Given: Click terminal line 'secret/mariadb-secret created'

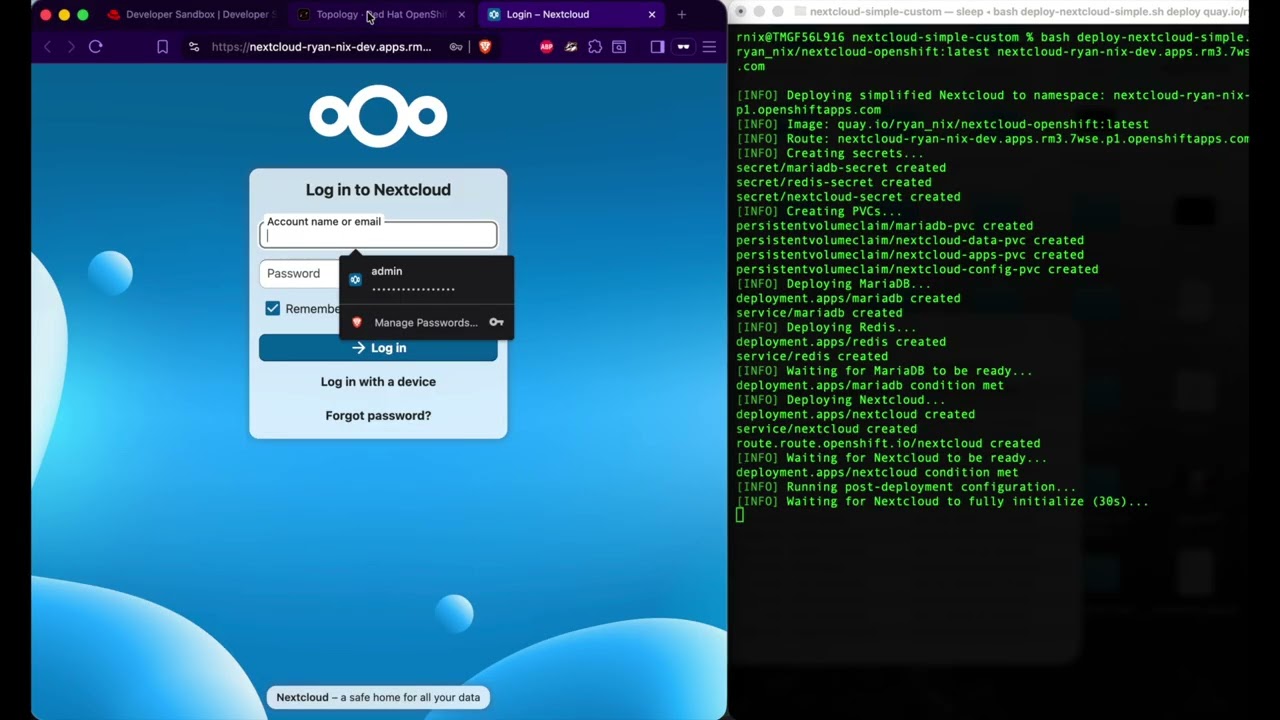Looking at the screenshot, I should 841,168.
